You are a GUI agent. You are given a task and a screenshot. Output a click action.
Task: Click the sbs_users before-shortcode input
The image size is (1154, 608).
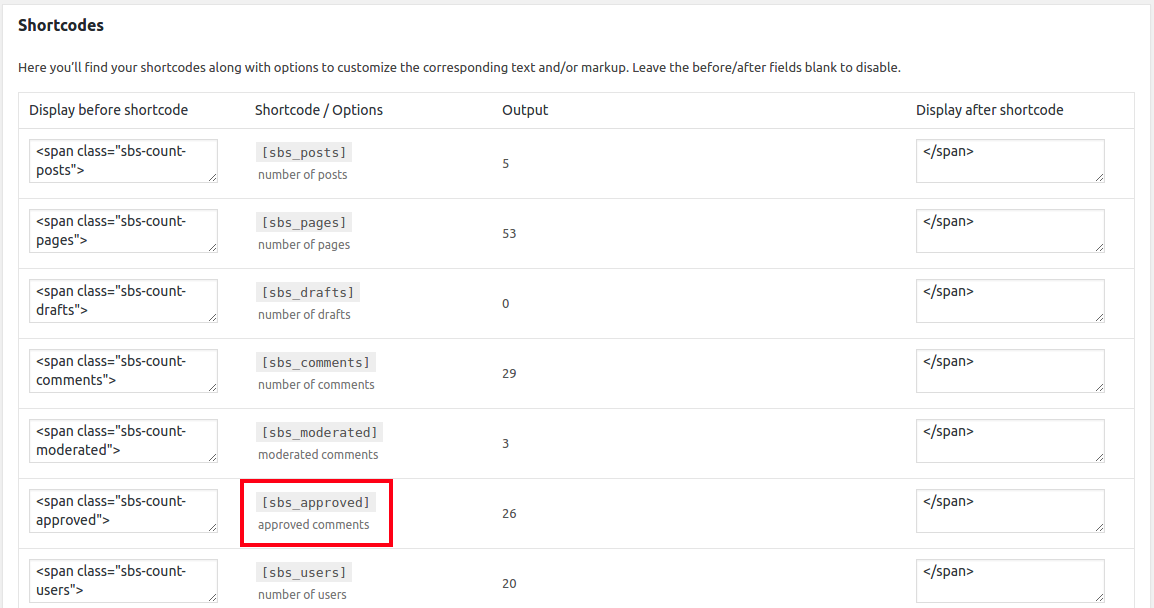[123, 581]
